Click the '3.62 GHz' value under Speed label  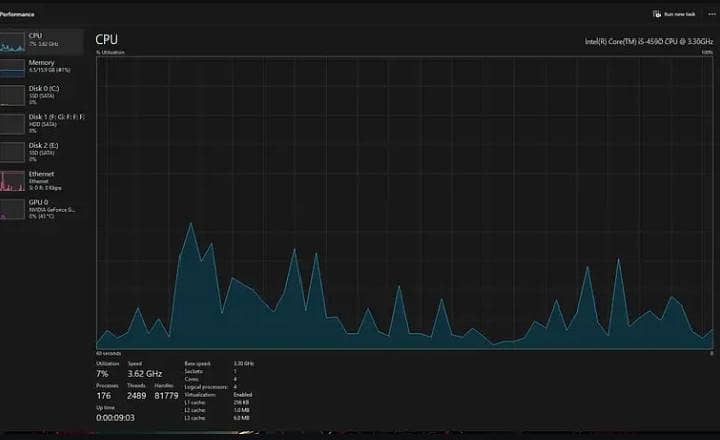pos(145,374)
